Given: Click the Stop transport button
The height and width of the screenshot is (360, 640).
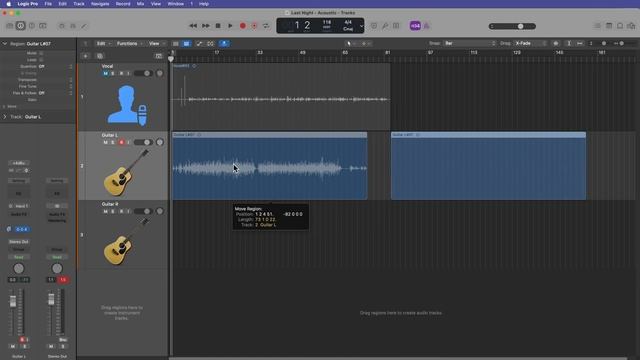Looking at the screenshot, I should click(x=218, y=26).
